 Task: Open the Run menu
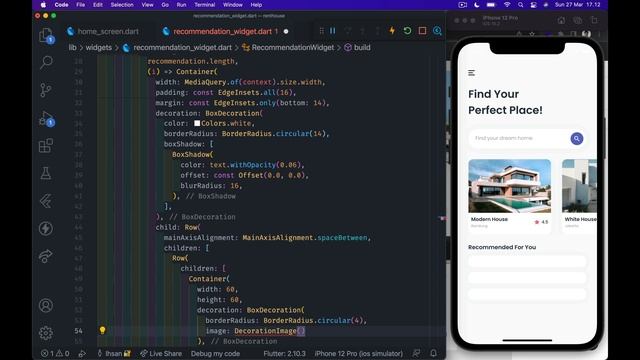coord(181,5)
